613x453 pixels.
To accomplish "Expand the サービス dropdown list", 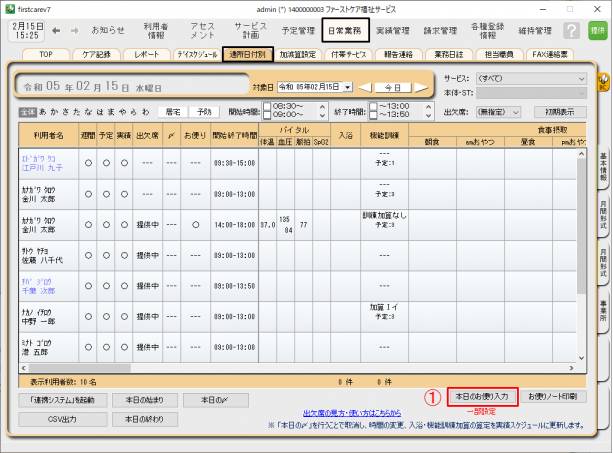I will (580, 78).
